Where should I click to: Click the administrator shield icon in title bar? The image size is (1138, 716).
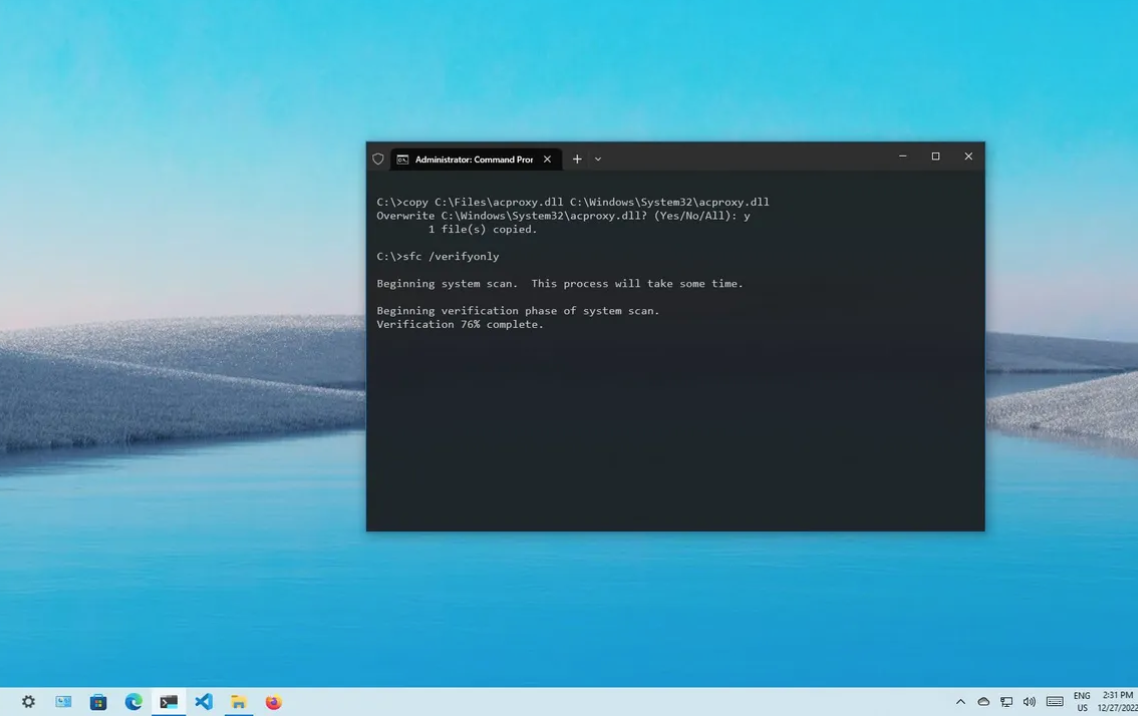tap(378, 159)
